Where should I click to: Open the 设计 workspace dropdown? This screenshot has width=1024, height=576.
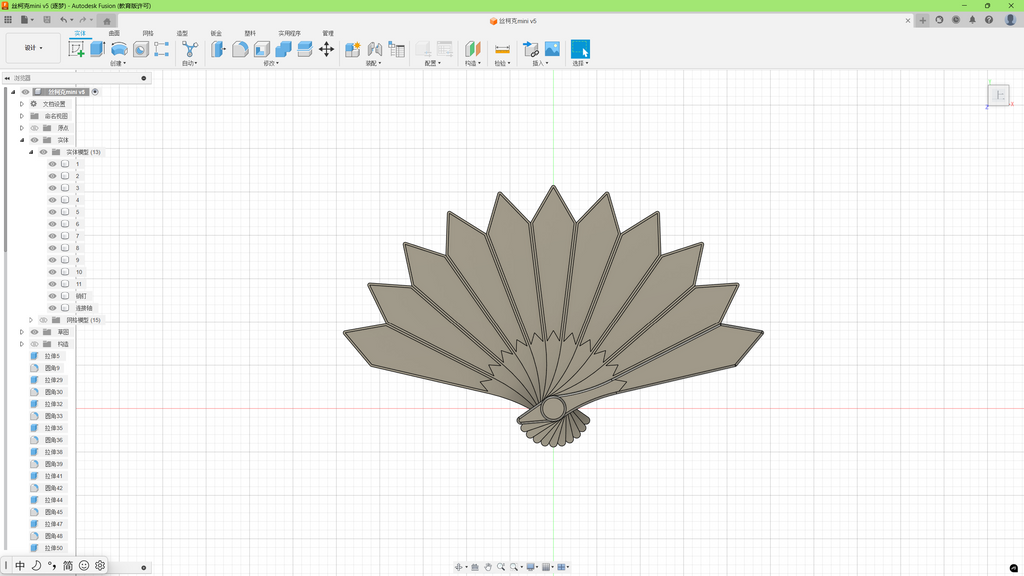click(33, 48)
